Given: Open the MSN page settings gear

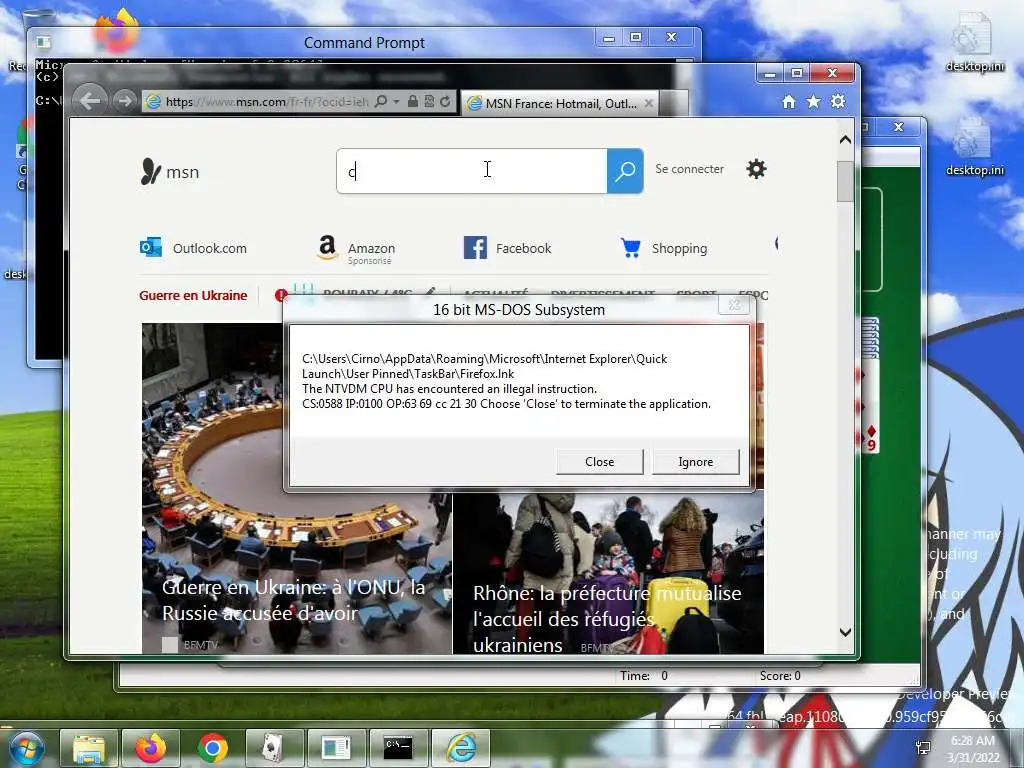Looking at the screenshot, I should tap(756, 169).
